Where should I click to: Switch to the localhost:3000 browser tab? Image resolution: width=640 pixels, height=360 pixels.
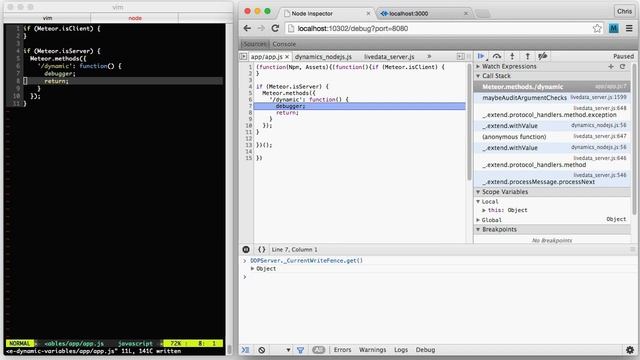tap(409, 13)
